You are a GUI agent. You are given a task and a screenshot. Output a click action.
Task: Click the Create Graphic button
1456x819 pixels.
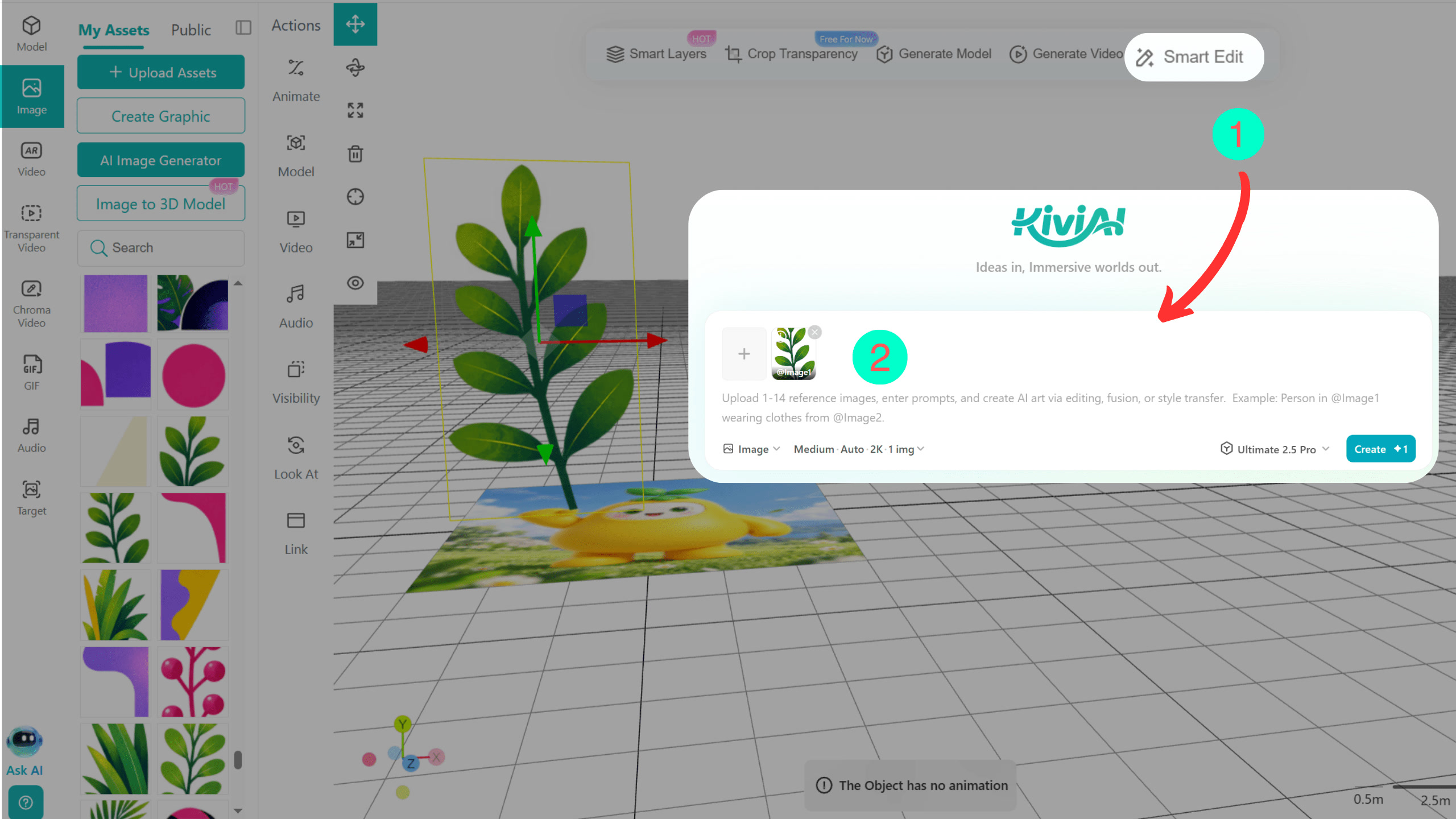pos(161,116)
